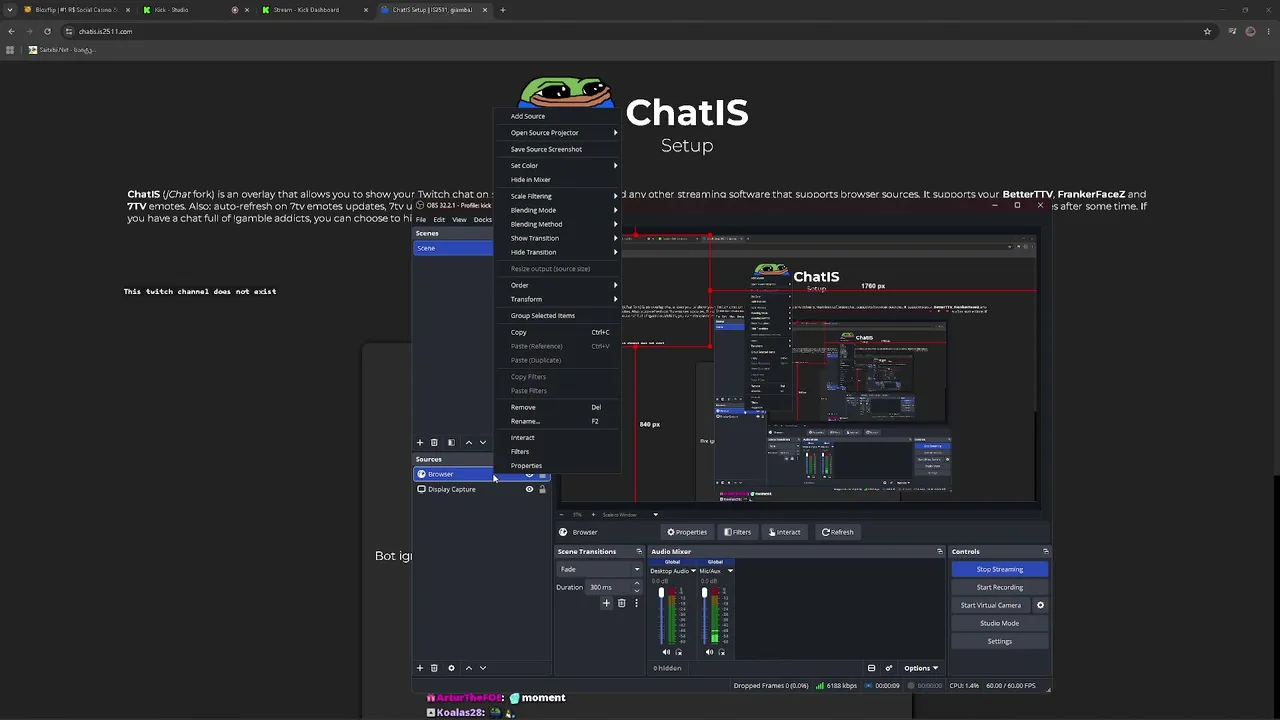
Task: Expand the Order submenu
Action: 558,285
